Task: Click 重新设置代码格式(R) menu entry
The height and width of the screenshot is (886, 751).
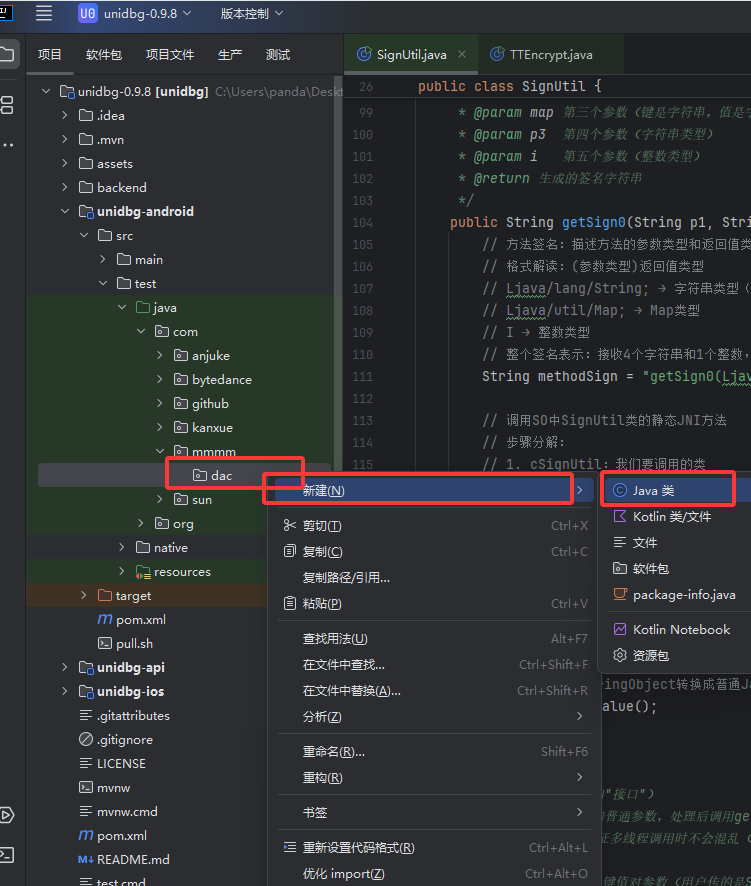Action: pyautogui.click(x=434, y=848)
